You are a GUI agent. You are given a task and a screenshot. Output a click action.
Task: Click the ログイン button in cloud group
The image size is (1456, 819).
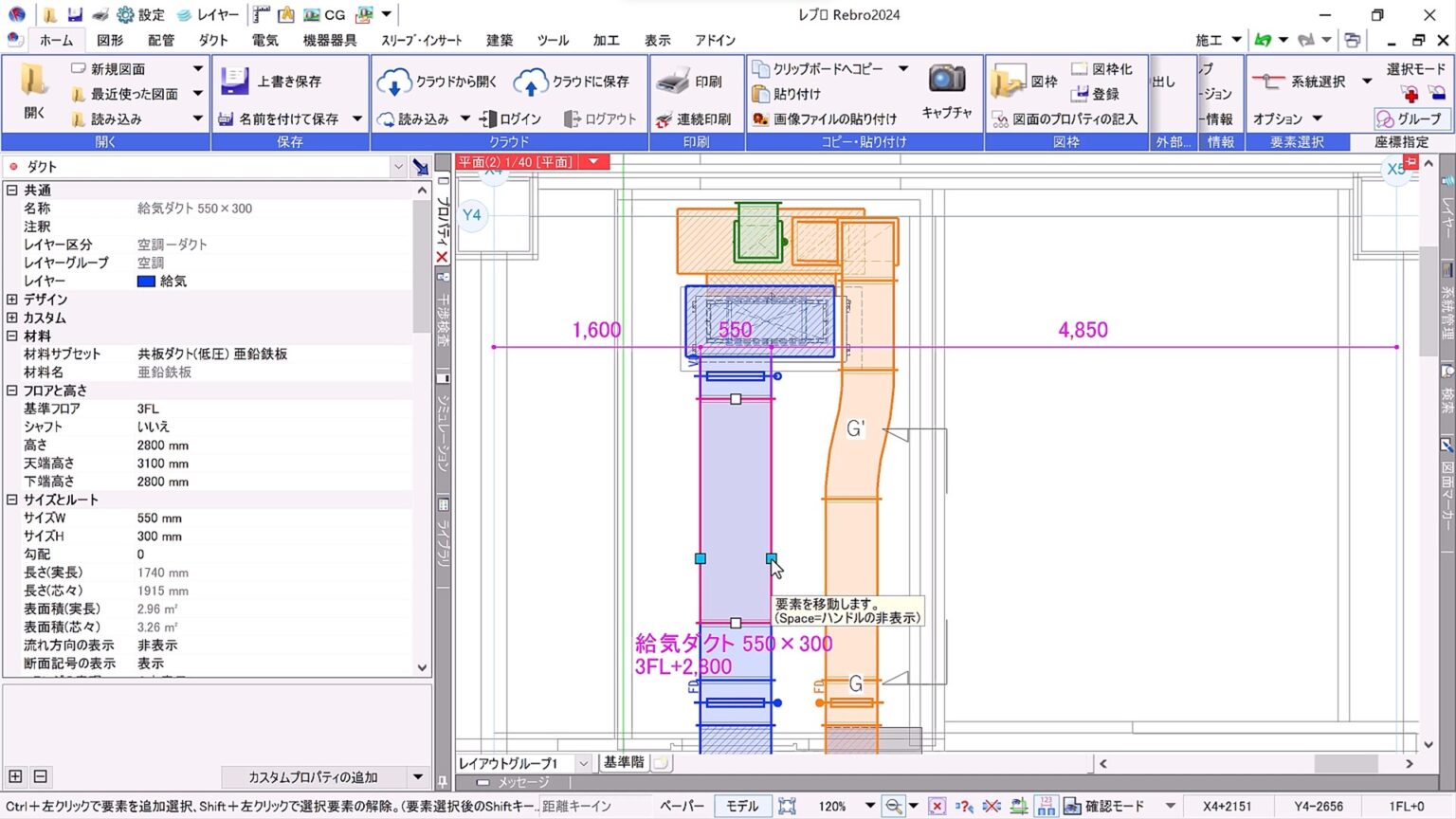(x=510, y=118)
